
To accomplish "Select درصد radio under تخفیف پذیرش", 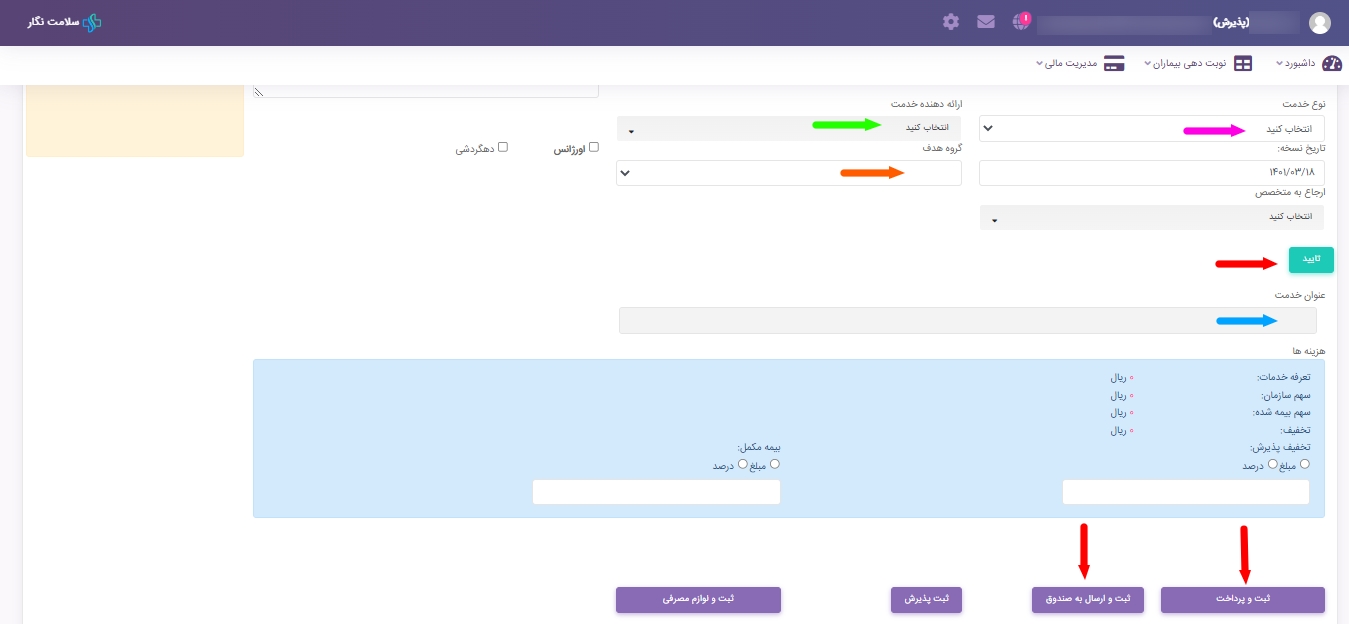I will coord(1272,464).
